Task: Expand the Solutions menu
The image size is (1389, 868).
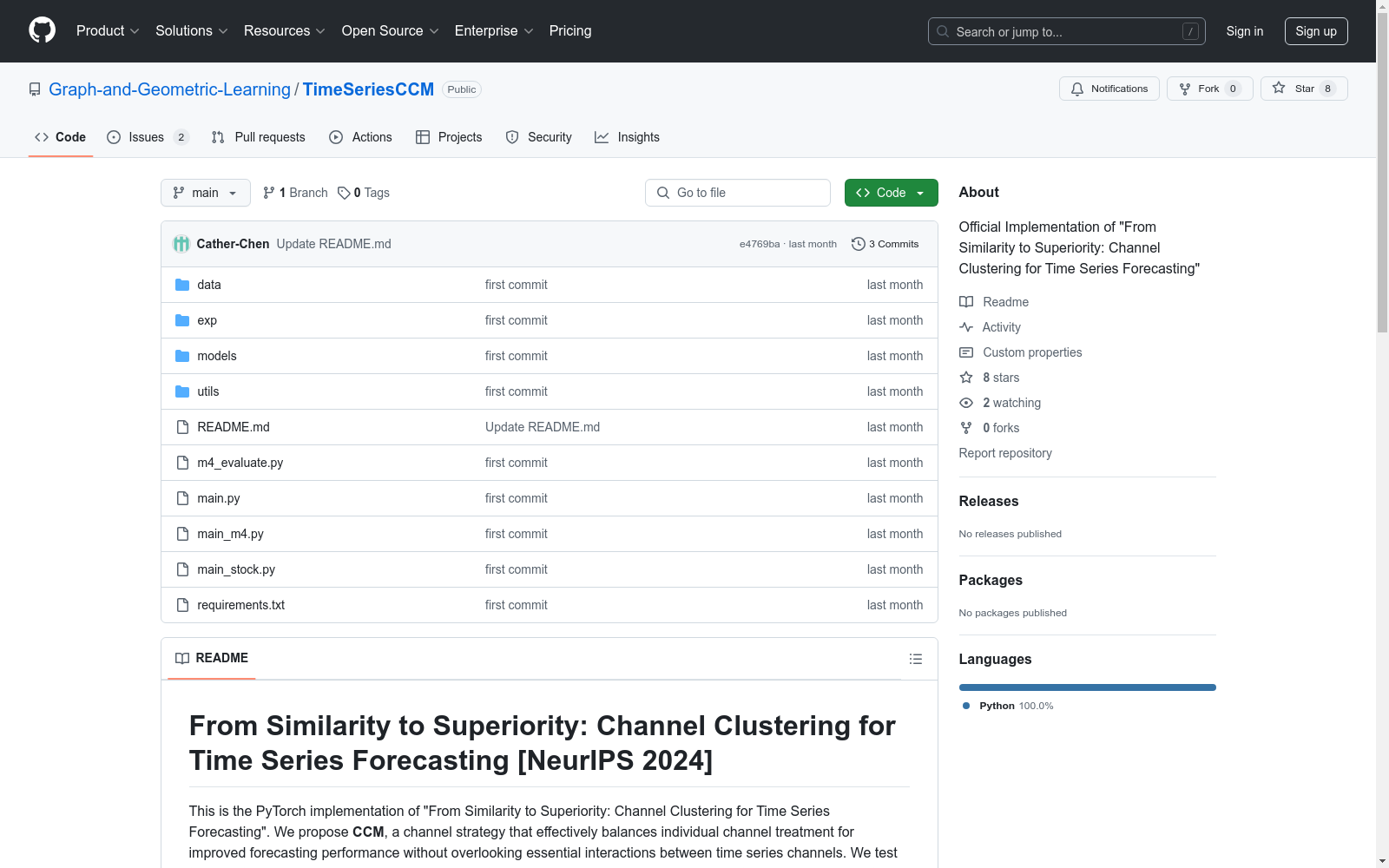Action: 192,31
